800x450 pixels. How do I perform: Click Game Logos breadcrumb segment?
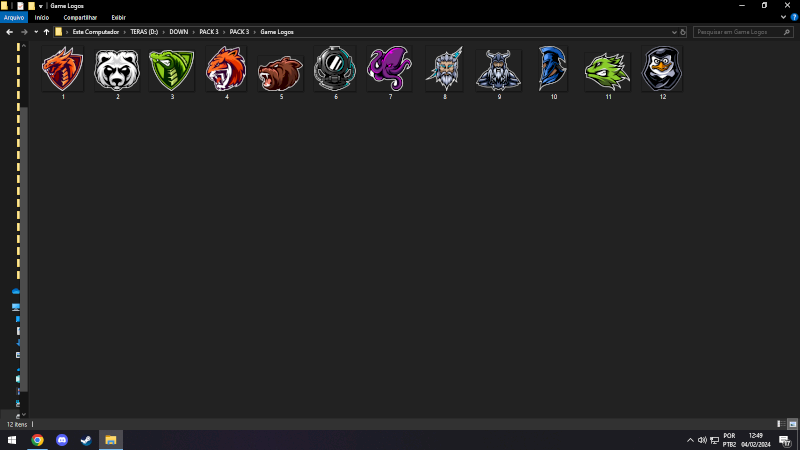[277, 32]
